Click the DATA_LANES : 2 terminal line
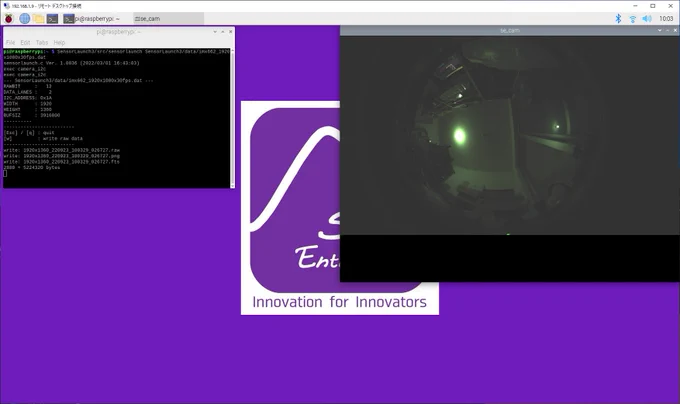Viewport: 680px width, 404px height. (28, 92)
